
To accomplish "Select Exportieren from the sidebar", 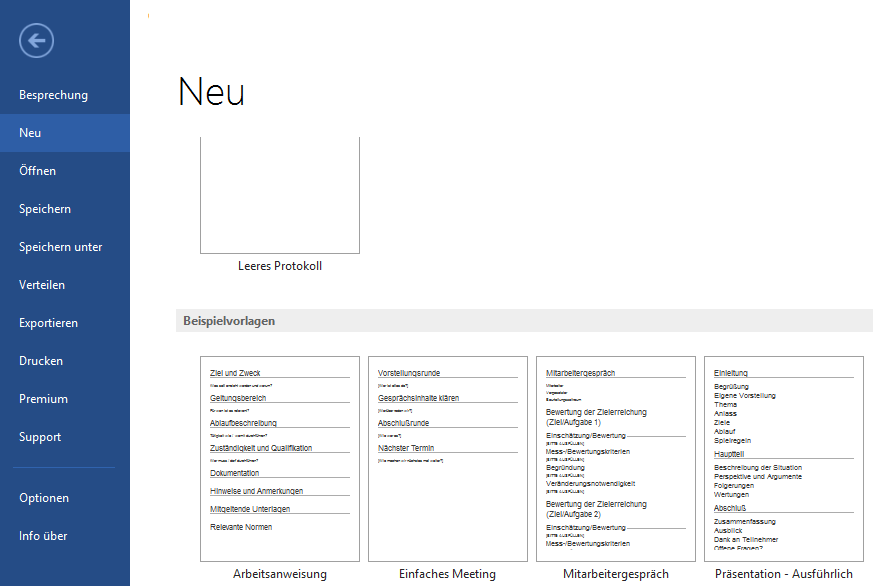I will 48,323.
